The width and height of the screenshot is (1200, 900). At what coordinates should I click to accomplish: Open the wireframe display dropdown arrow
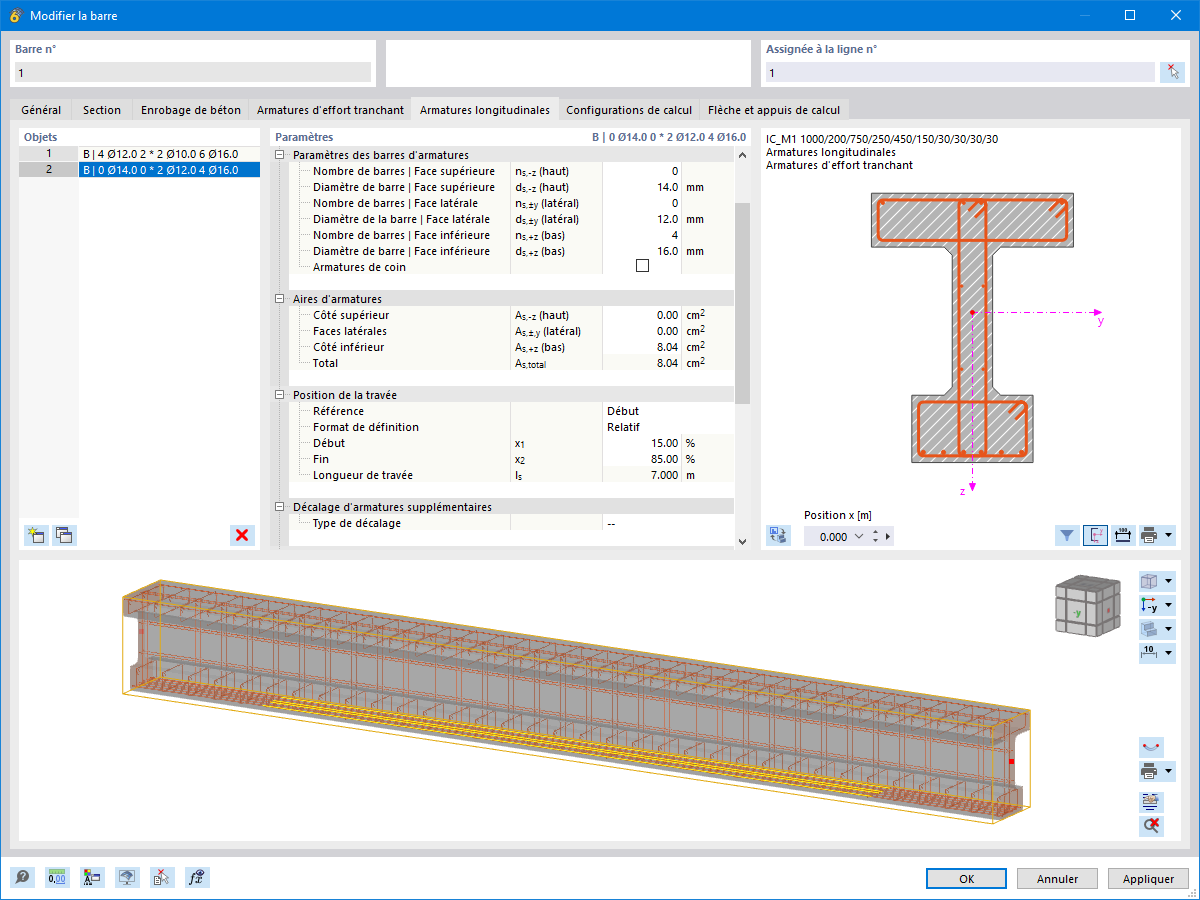[1168, 581]
